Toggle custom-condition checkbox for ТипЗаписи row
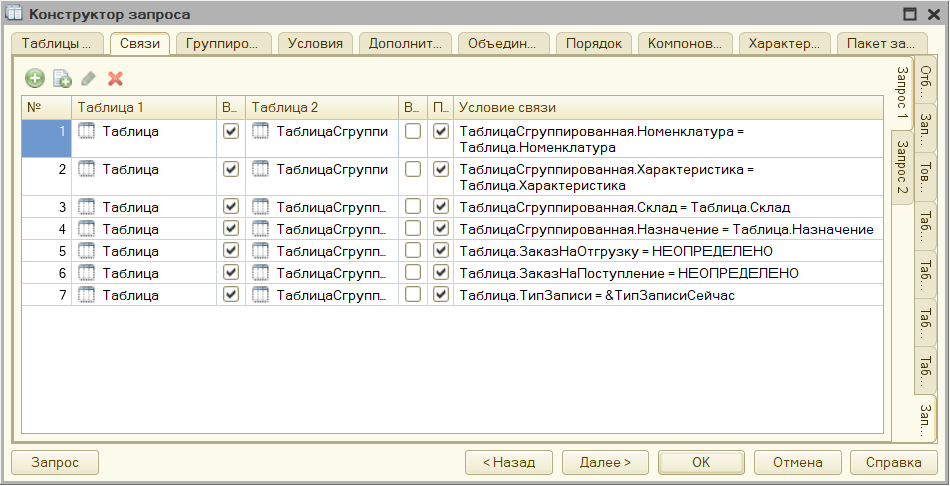The height and width of the screenshot is (486, 950). pos(442,295)
